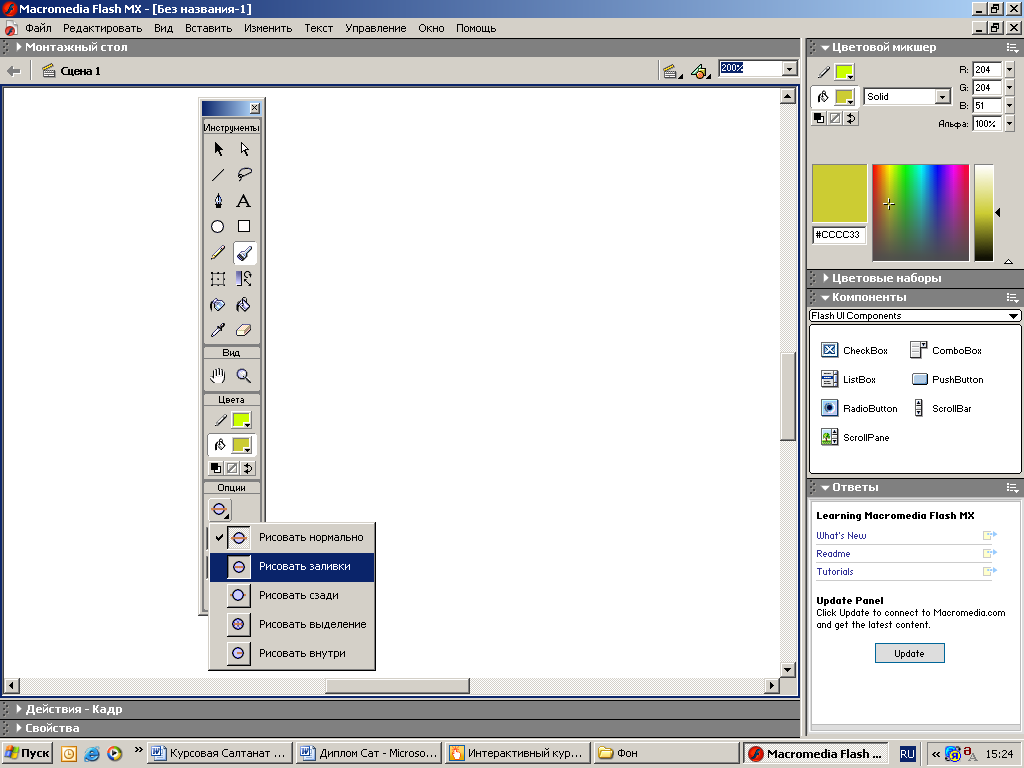Click the Update button
1024x768 pixels.
909,653
